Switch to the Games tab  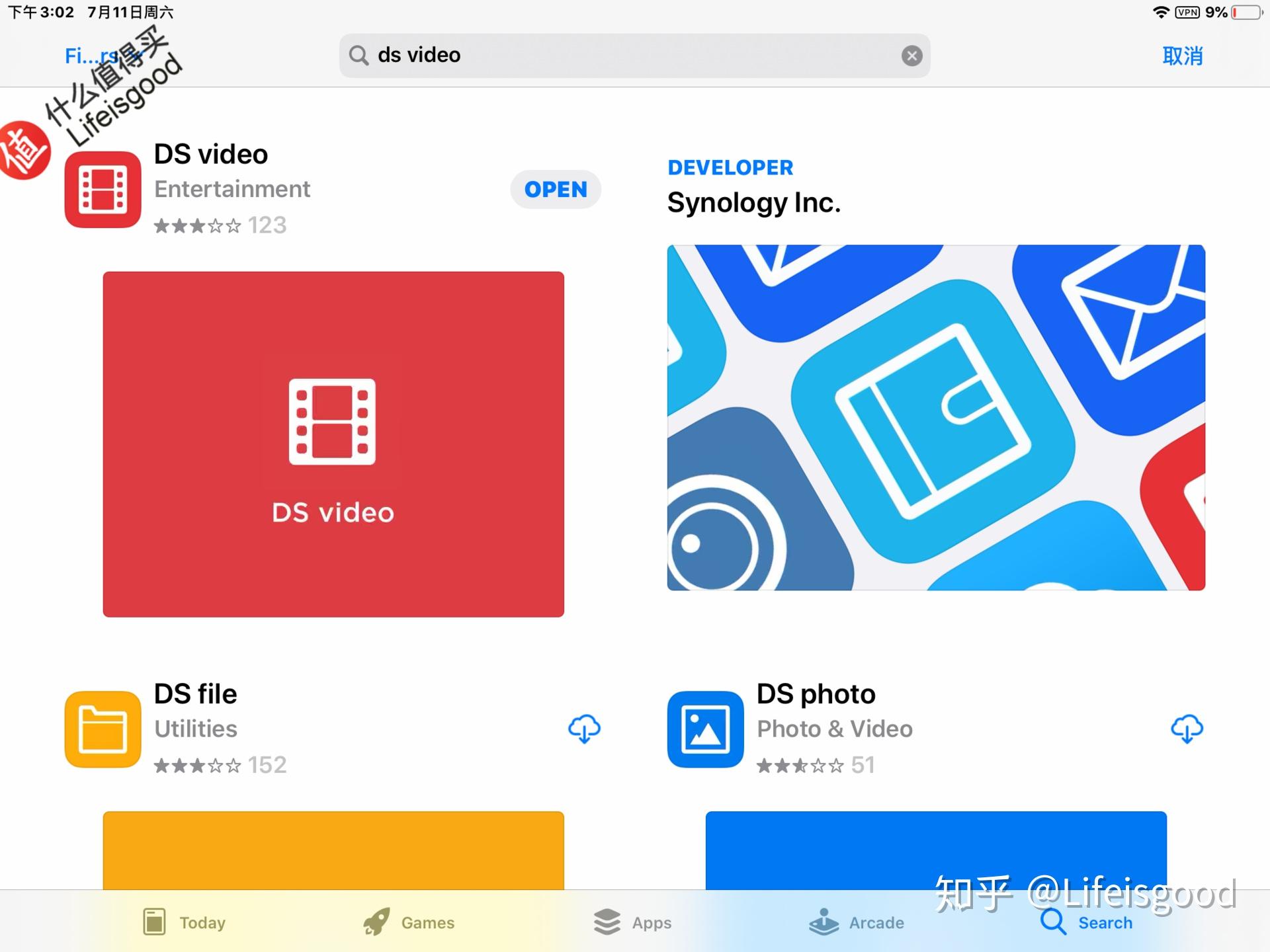(409, 922)
